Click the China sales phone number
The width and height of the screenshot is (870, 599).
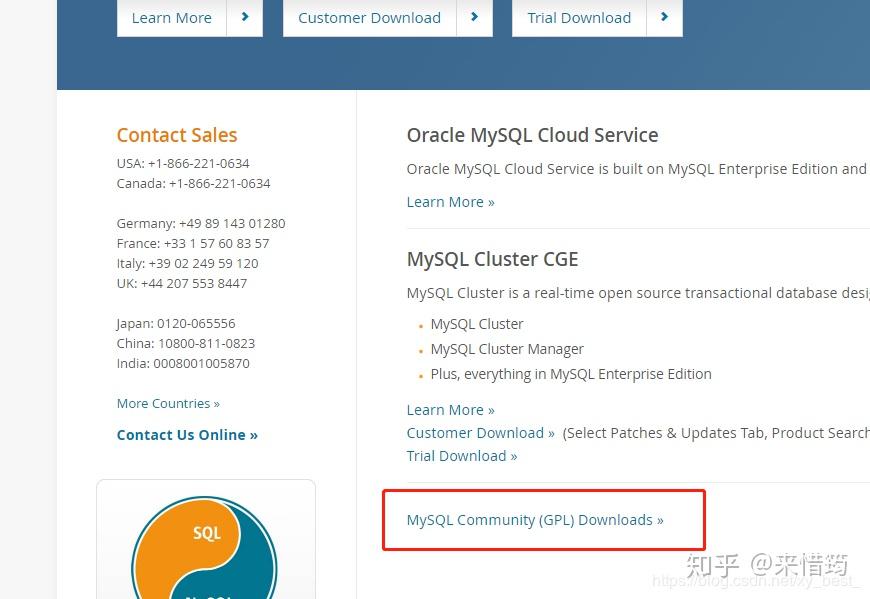pos(206,343)
